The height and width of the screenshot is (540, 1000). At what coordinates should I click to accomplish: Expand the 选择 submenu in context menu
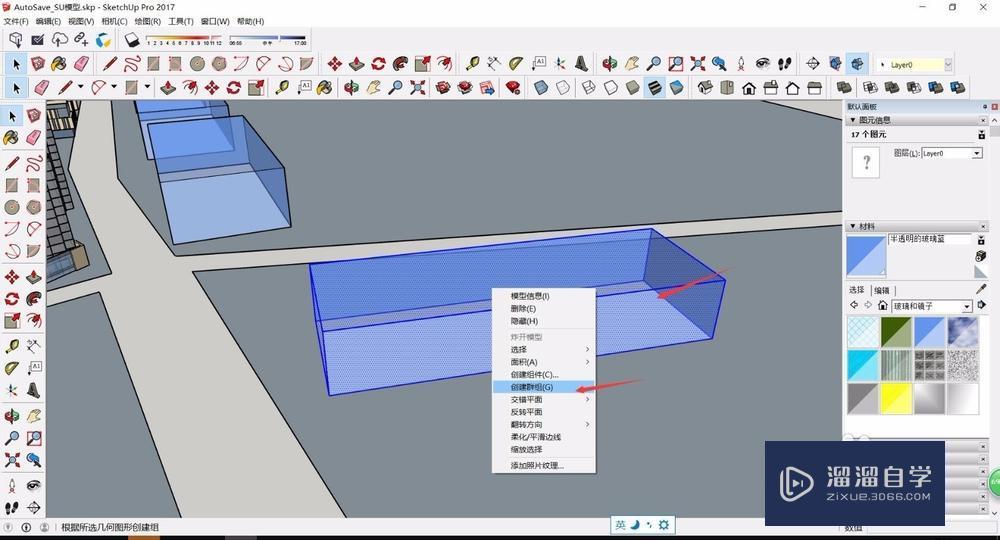point(543,349)
